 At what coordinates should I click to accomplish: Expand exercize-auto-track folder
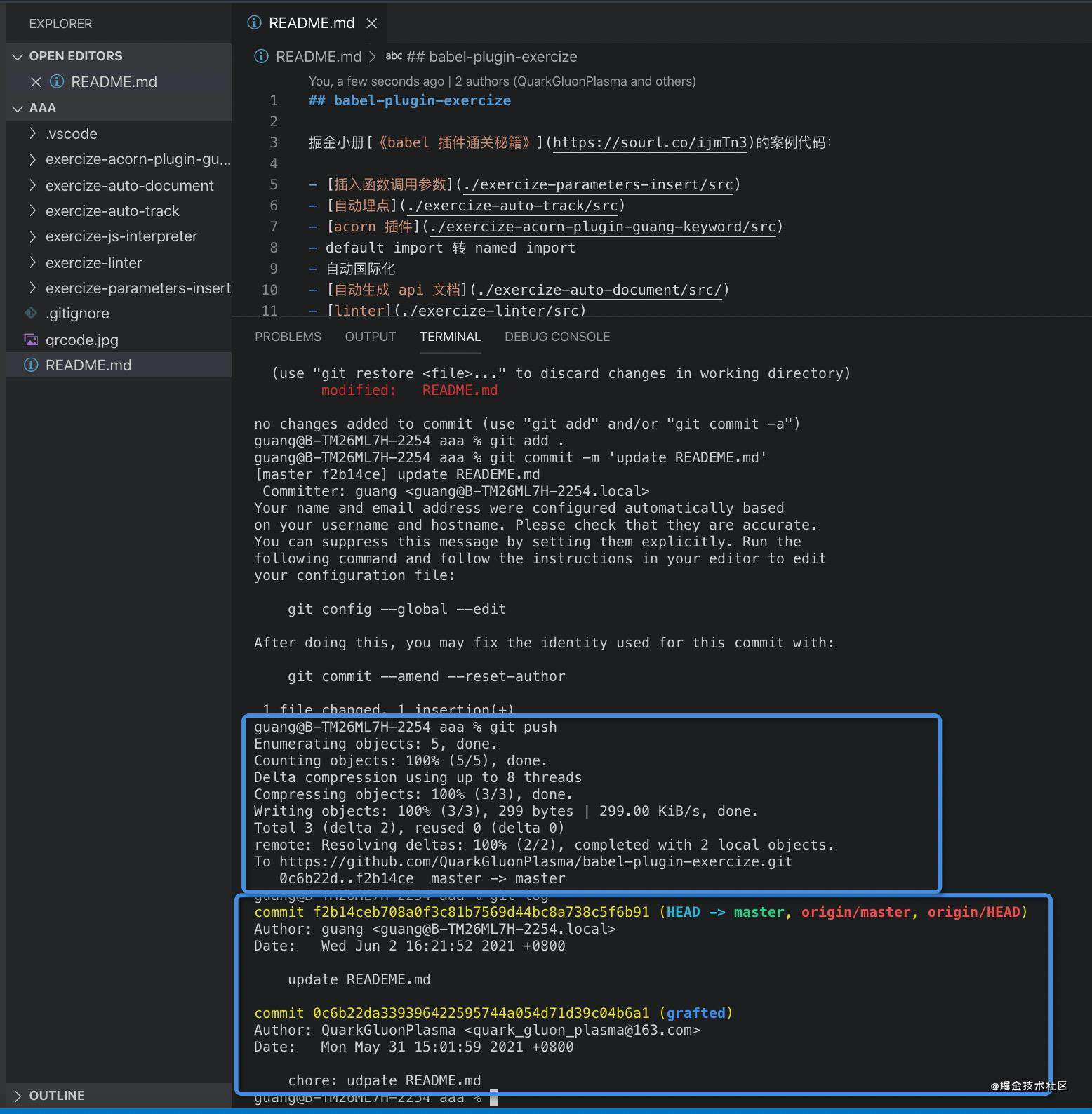click(x=32, y=210)
